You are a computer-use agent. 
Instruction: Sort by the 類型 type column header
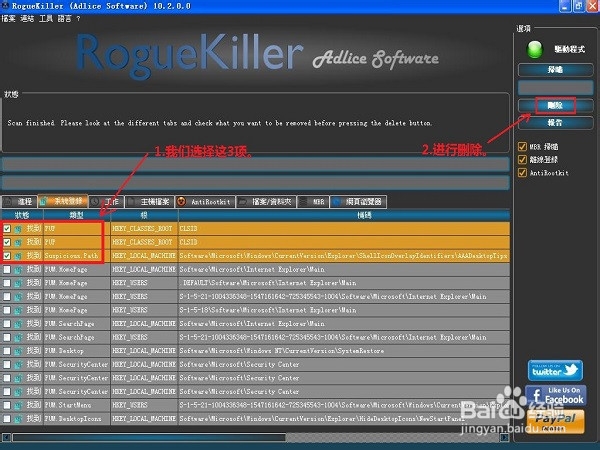(x=77, y=215)
